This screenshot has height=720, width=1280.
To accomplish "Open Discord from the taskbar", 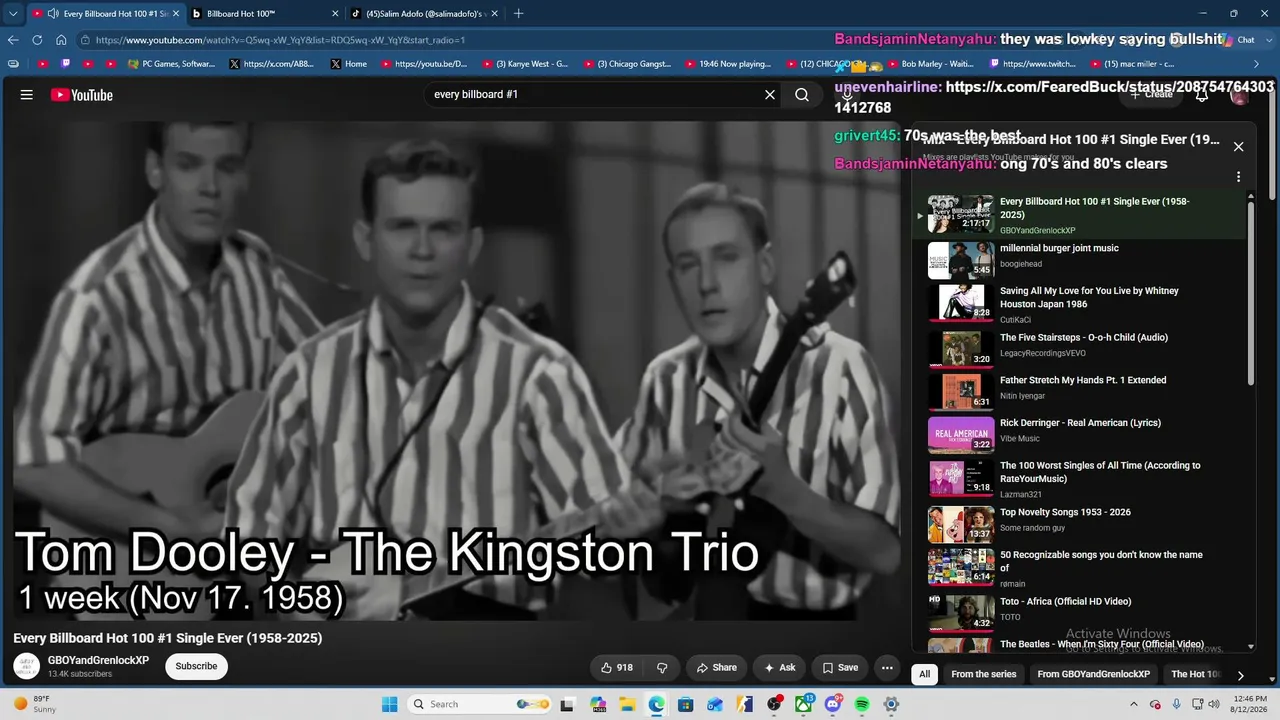I will (x=833, y=704).
